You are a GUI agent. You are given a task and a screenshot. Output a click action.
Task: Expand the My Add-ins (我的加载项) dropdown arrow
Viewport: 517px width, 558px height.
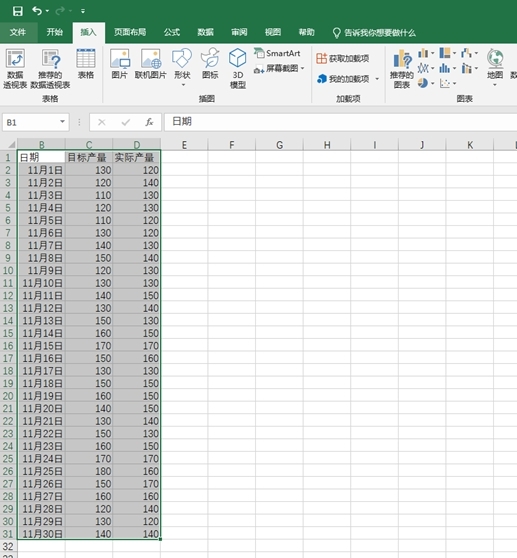(377, 79)
